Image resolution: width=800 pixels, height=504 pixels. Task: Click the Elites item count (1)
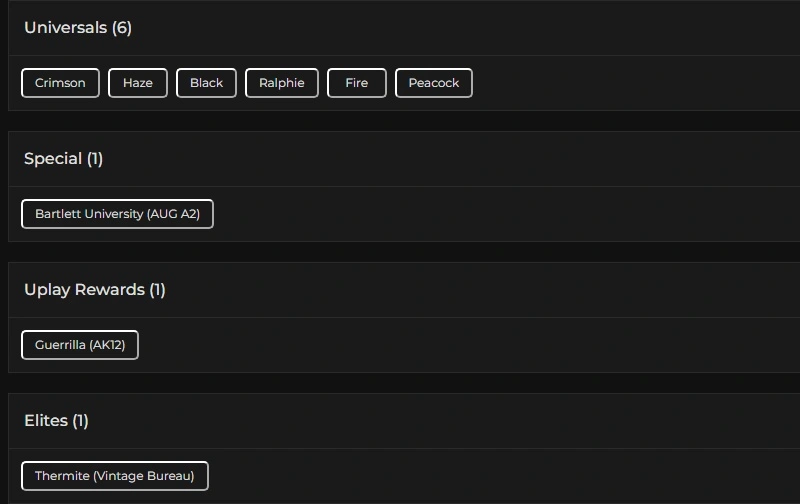click(x=81, y=421)
